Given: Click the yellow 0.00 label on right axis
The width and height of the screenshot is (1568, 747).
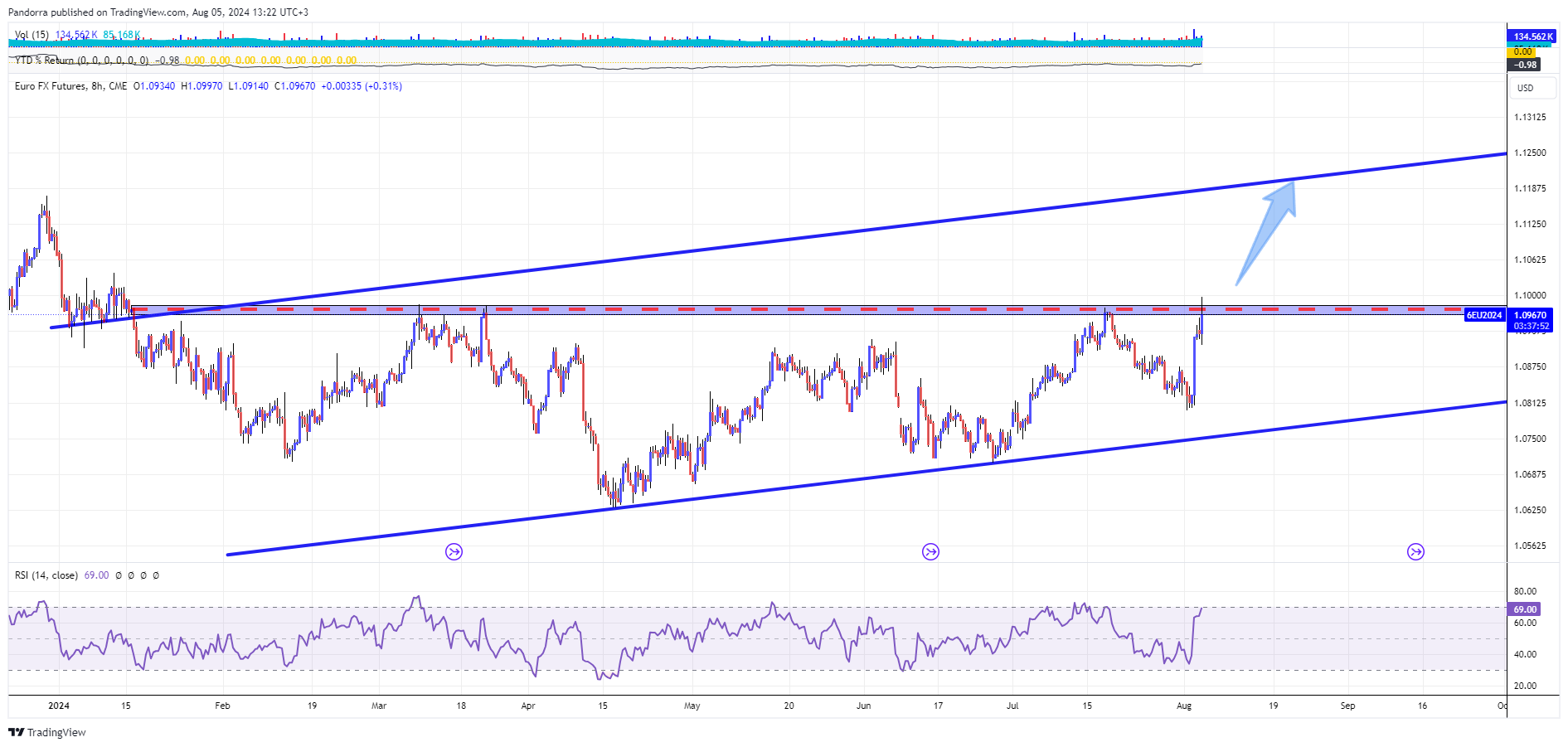Looking at the screenshot, I should click(x=1523, y=51).
